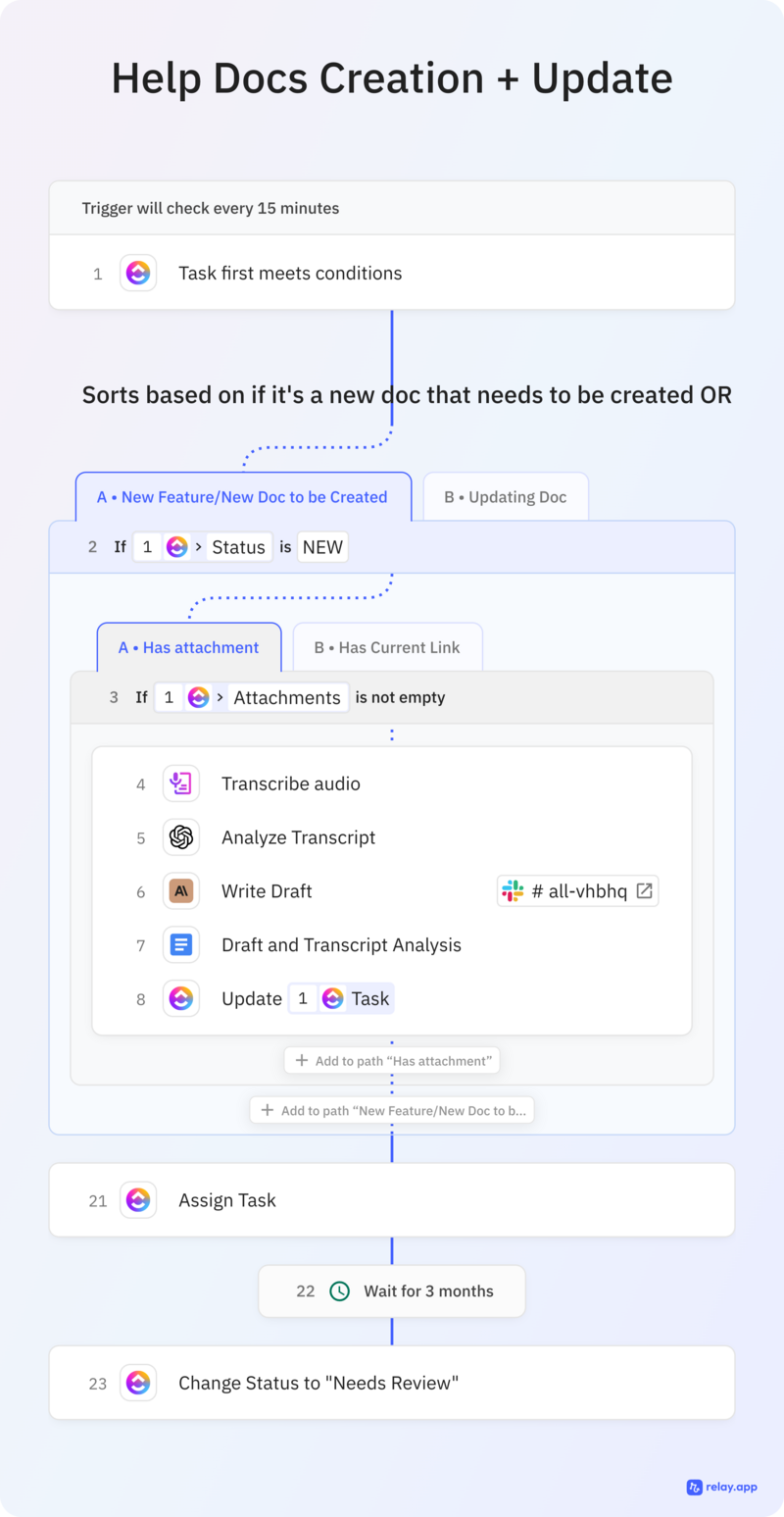784x1517 pixels.
Task: Switch to the Has Current Link tab
Action: point(387,648)
